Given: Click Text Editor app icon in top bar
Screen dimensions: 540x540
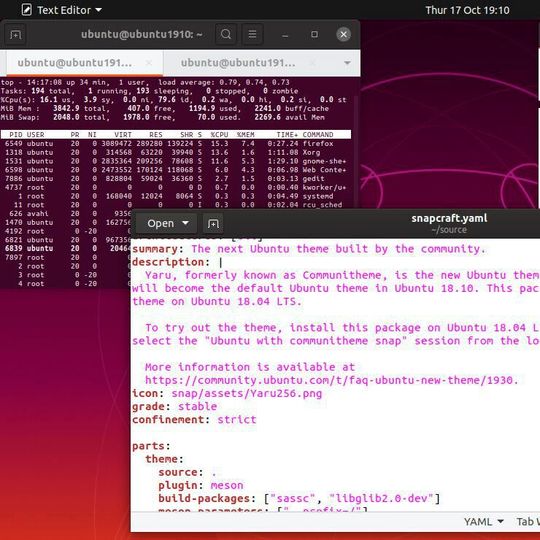Looking at the screenshot, I should click(x=27, y=10).
